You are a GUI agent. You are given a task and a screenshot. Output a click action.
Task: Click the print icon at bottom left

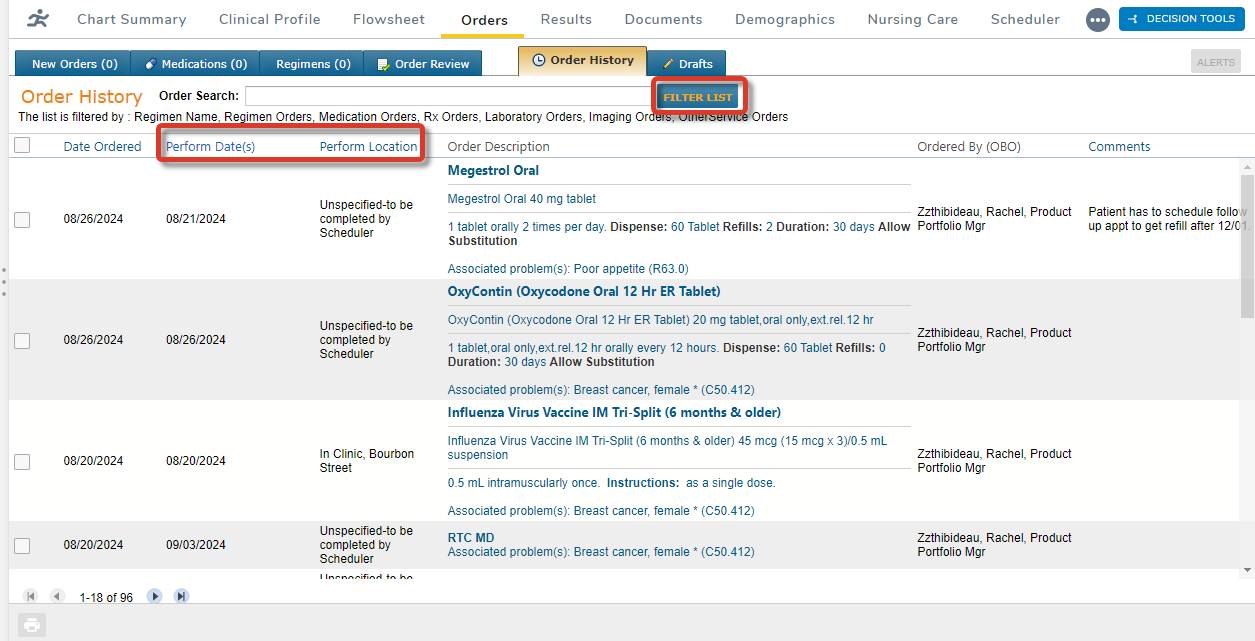[32, 625]
